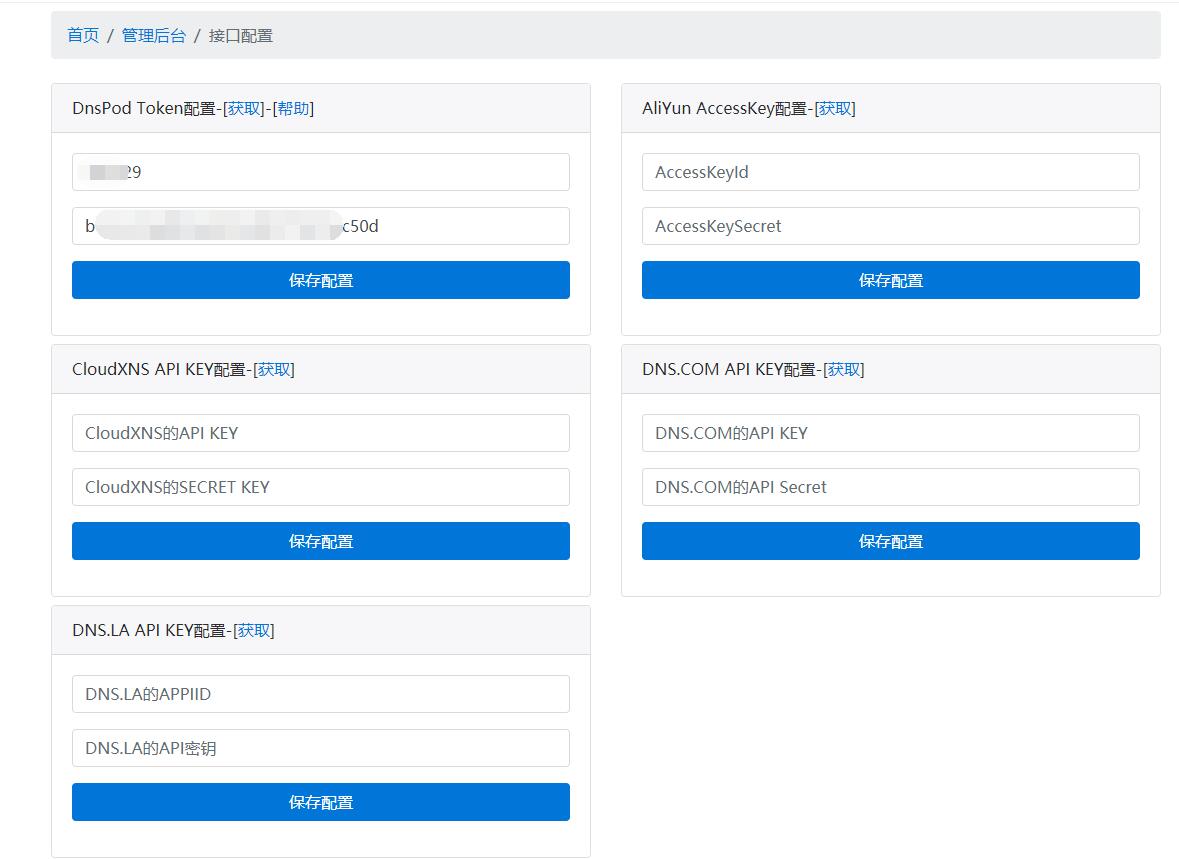Click the DNS.LA的API密钥 input field
The height and width of the screenshot is (859, 1179).
click(x=320, y=747)
